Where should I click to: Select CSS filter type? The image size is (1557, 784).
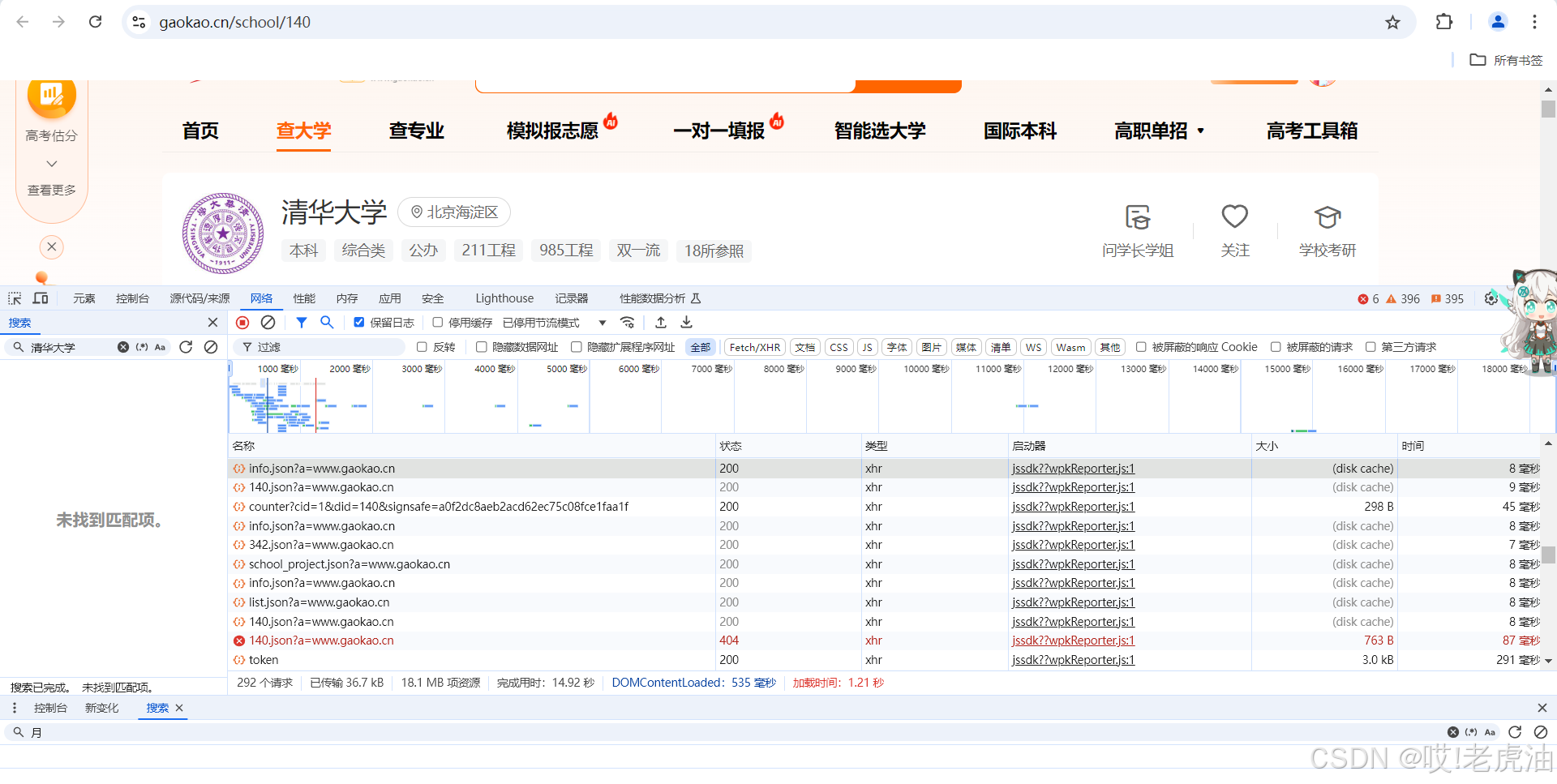tap(839, 347)
